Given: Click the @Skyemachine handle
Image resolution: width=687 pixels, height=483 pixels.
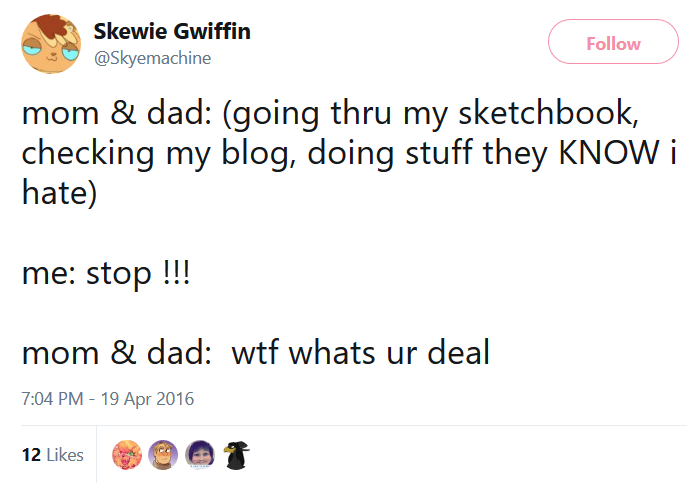Looking at the screenshot, I should (x=152, y=58).
